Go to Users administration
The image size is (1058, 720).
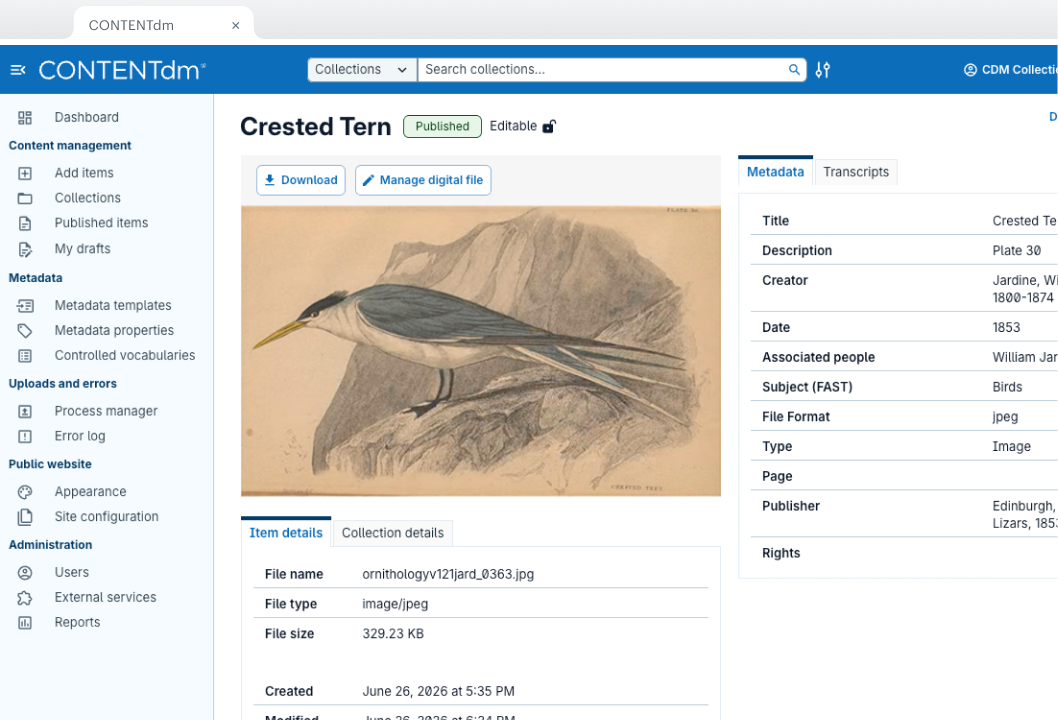pyautogui.click(x=72, y=573)
